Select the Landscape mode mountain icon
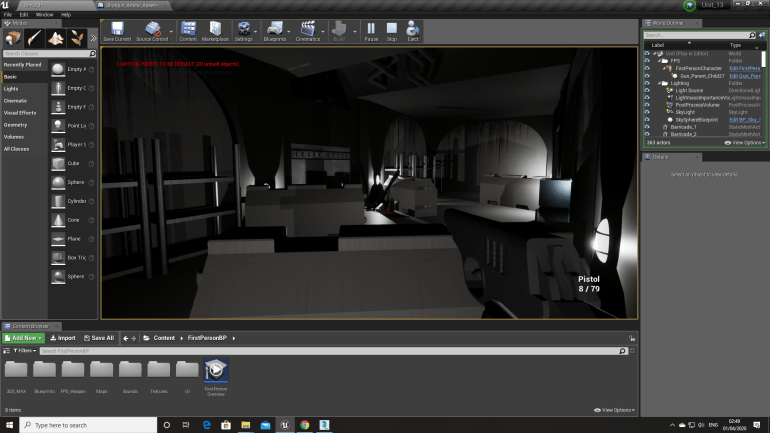Image resolution: width=770 pixels, height=433 pixels. [x=55, y=38]
